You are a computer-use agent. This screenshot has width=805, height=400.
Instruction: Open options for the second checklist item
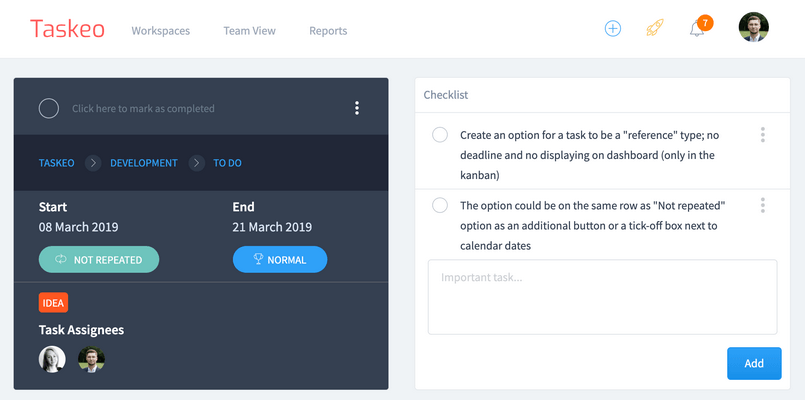click(763, 205)
